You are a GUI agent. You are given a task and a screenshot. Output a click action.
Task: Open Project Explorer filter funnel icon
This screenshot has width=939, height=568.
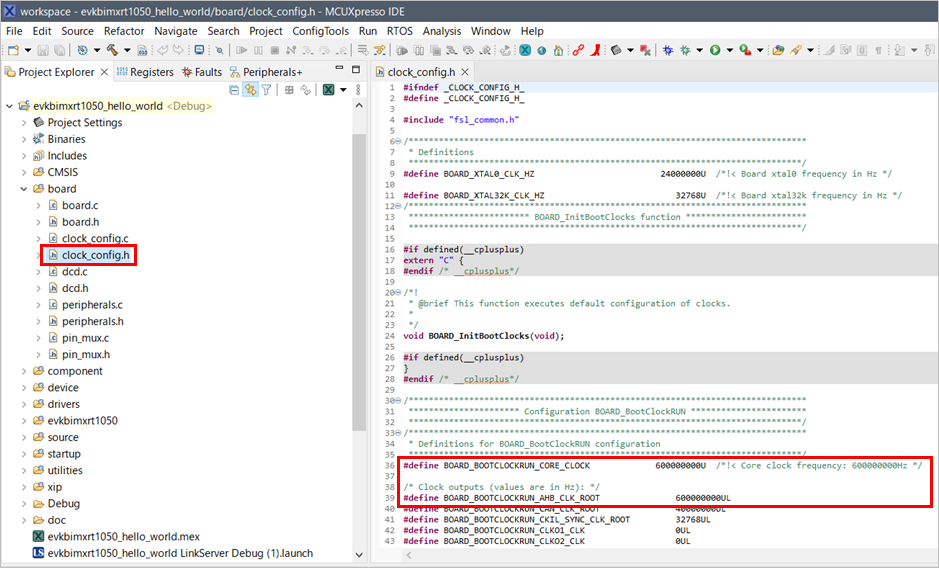click(266, 90)
